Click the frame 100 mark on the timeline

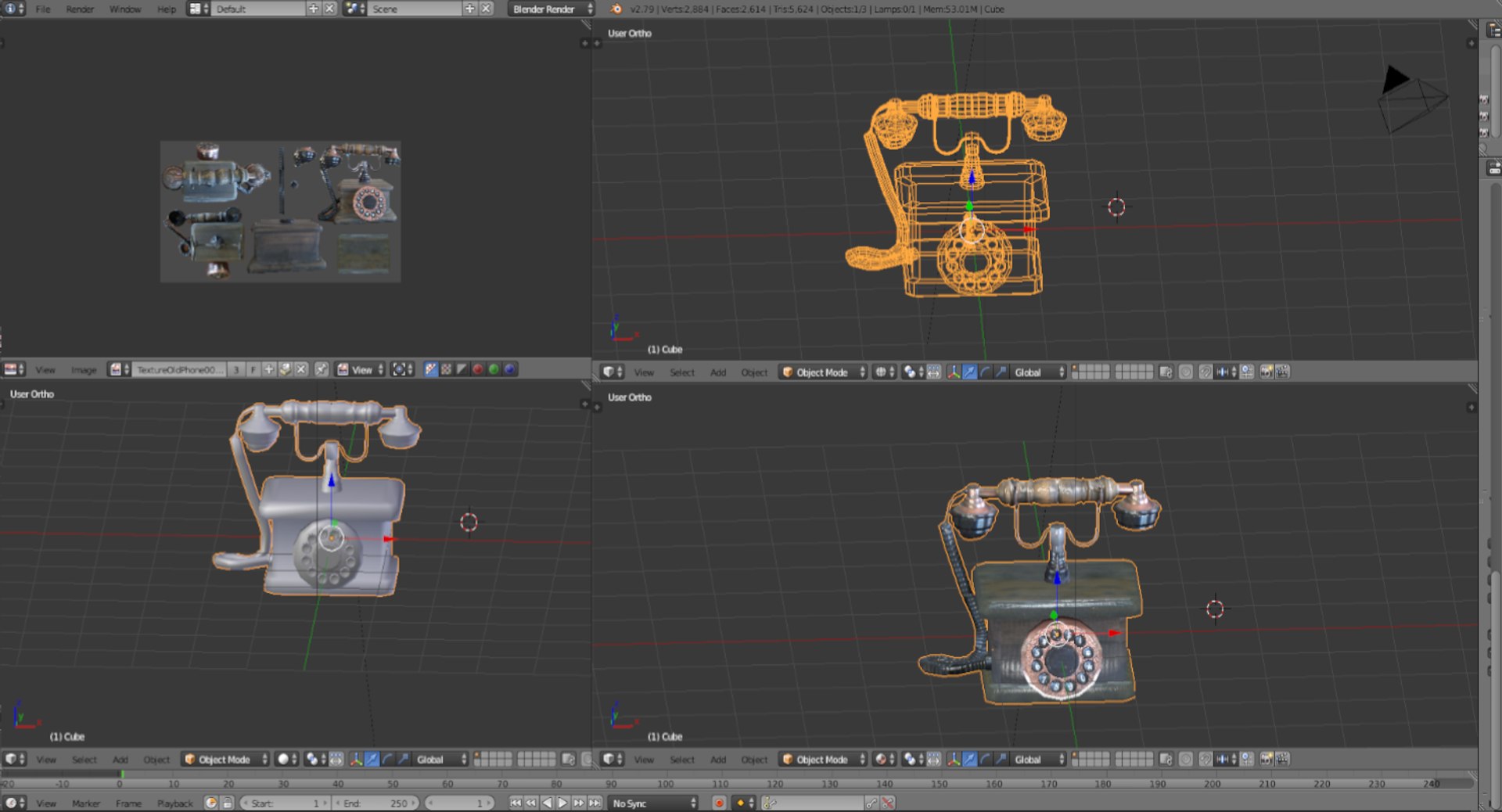tap(665, 783)
